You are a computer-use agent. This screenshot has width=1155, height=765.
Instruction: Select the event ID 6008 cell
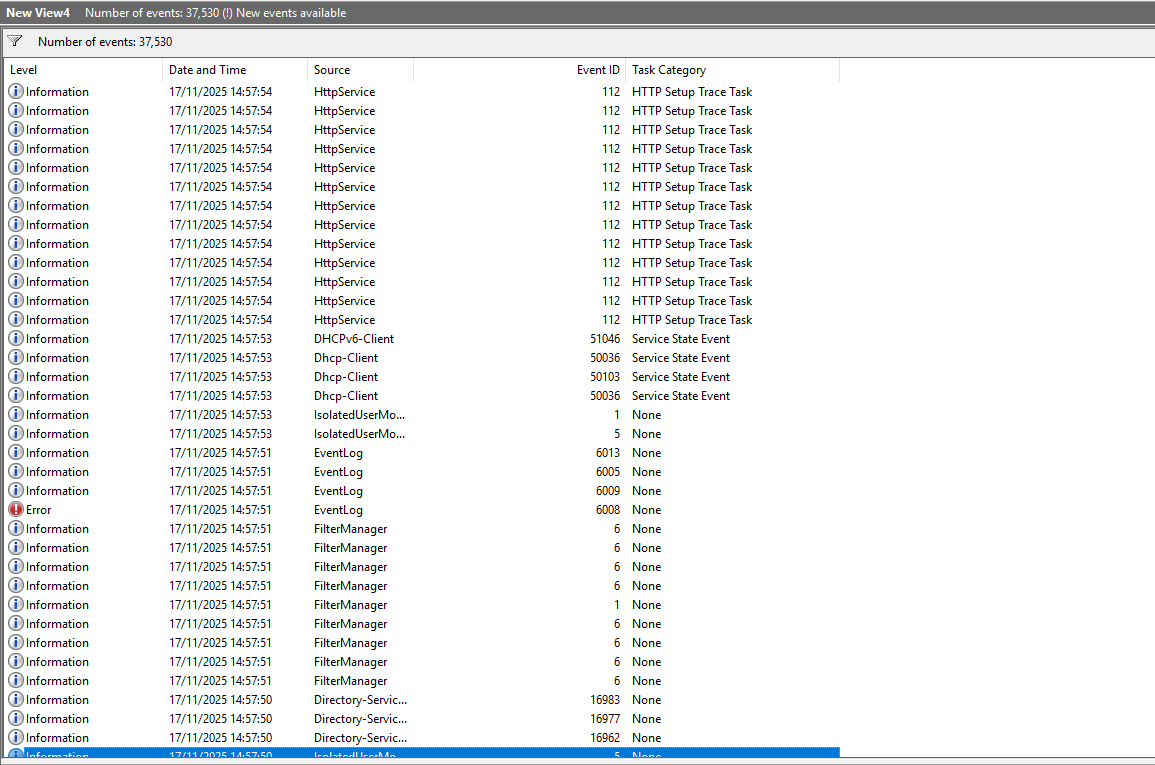coord(608,510)
